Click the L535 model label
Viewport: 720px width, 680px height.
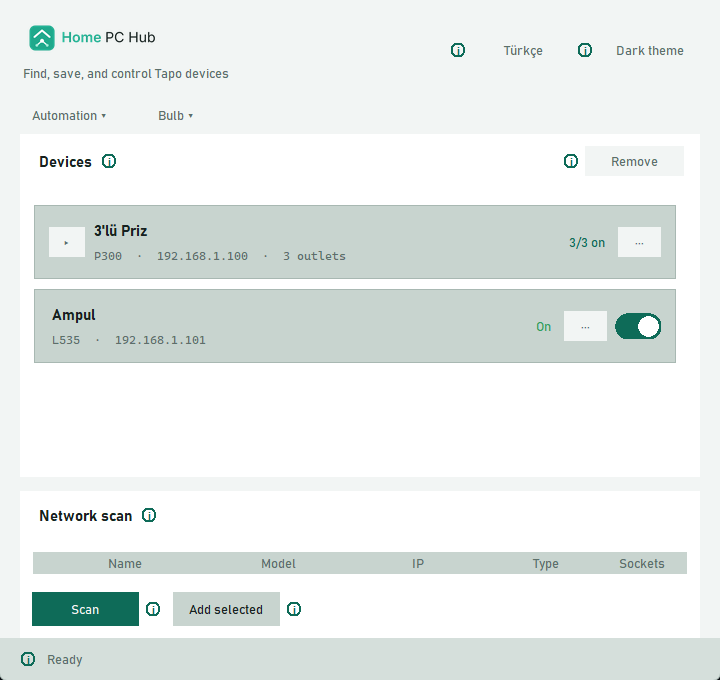click(66, 340)
